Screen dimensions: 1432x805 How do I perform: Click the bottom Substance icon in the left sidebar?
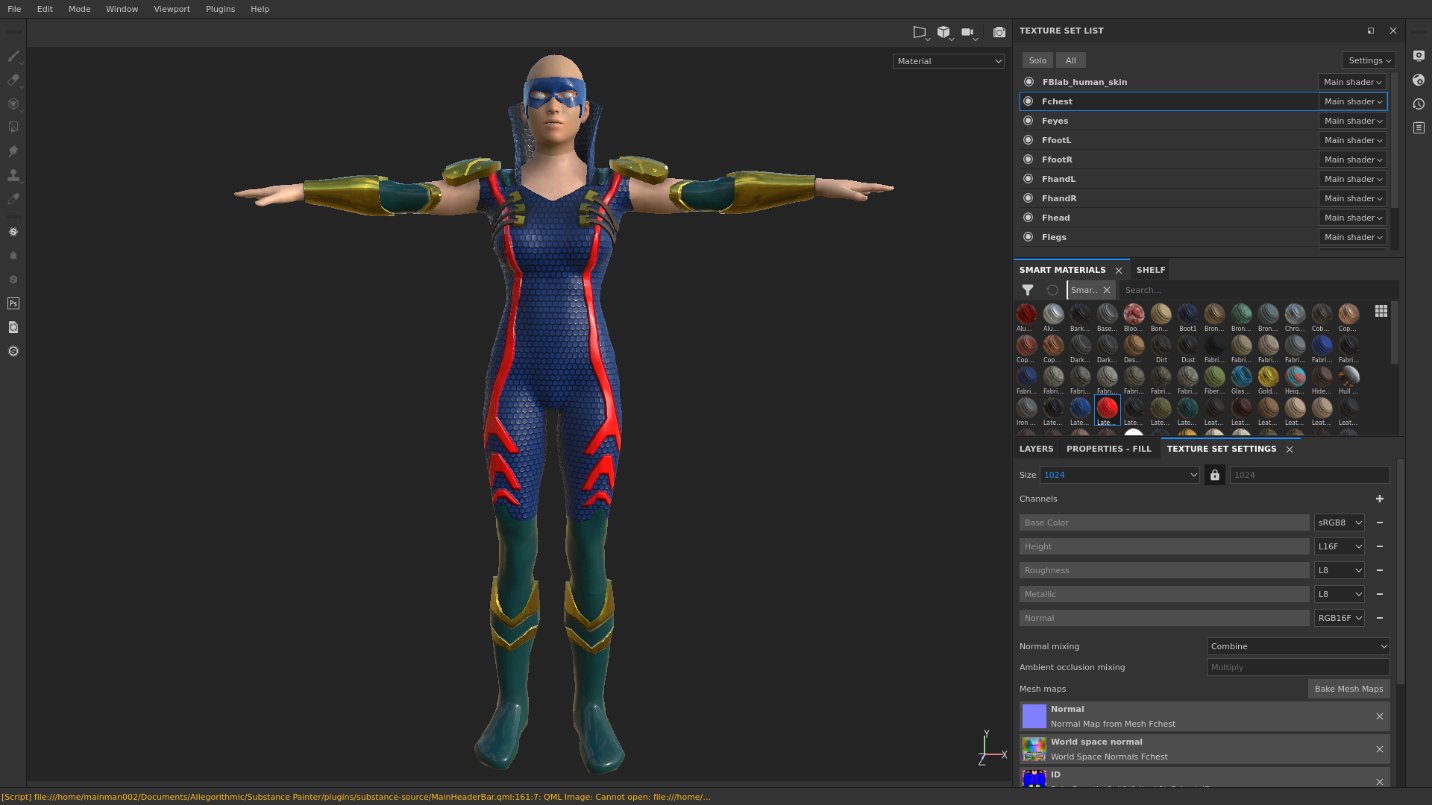[x=14, y=351]
